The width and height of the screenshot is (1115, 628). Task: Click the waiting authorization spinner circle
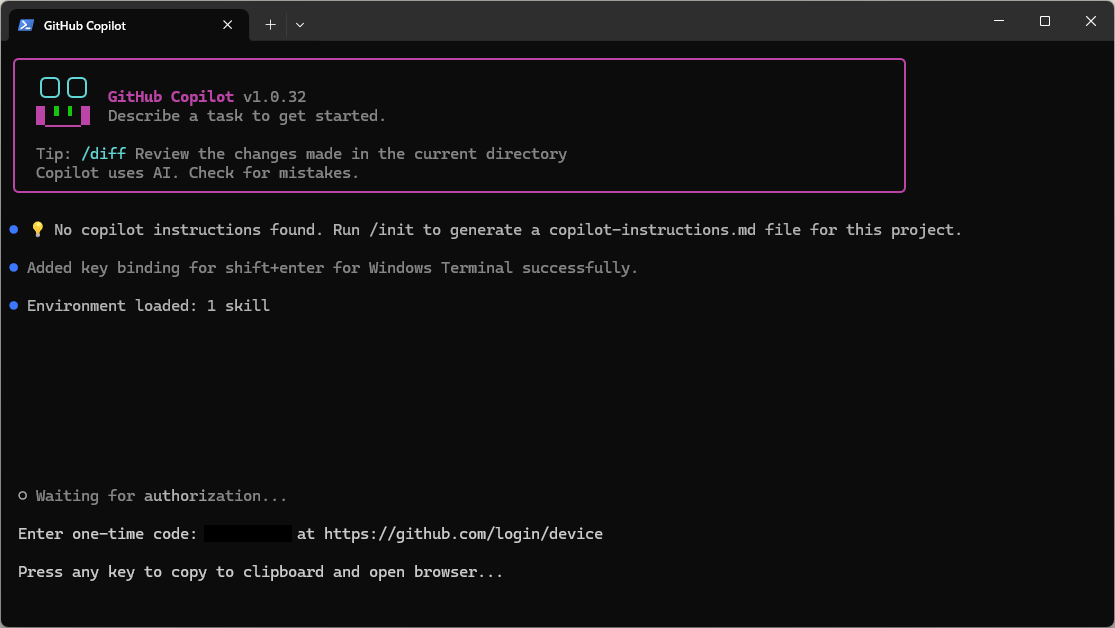coord(23,496)
